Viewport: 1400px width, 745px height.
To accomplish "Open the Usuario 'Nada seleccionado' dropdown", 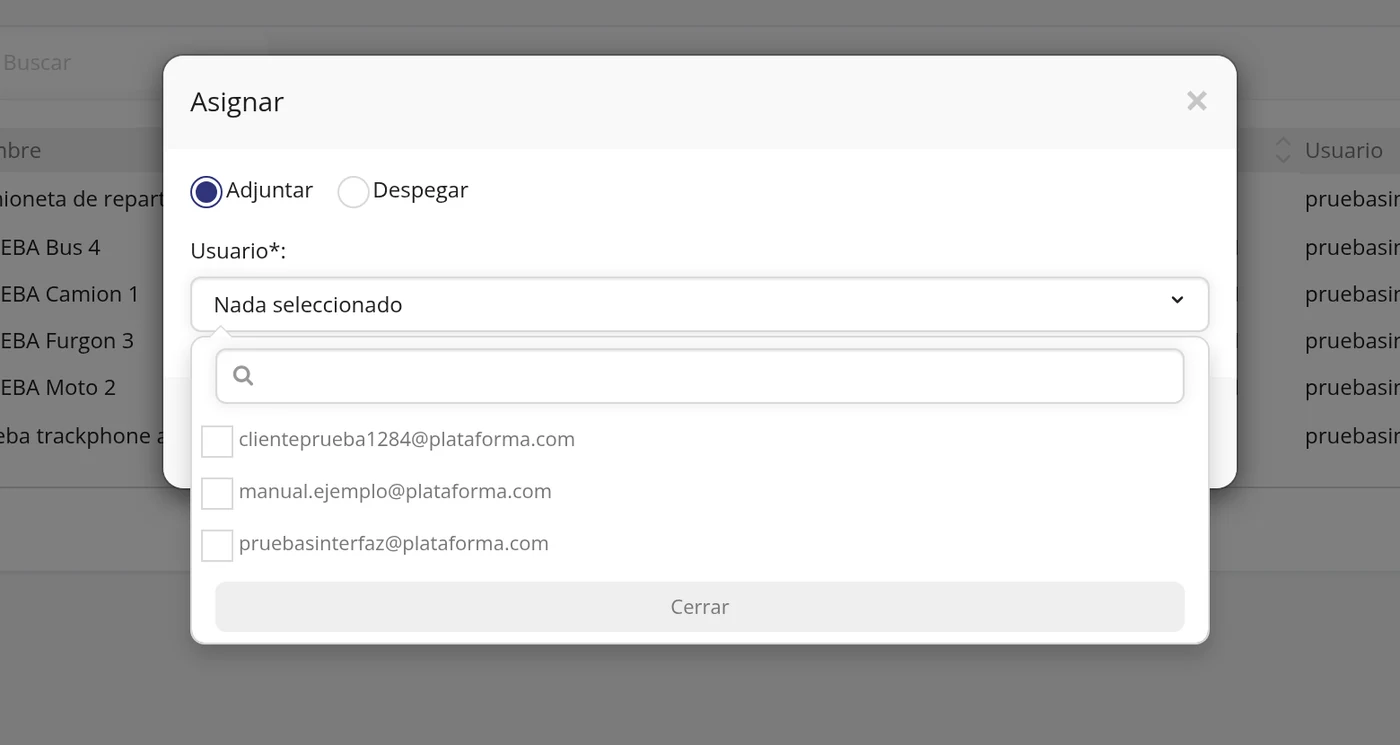I will [x=699, y=304].
